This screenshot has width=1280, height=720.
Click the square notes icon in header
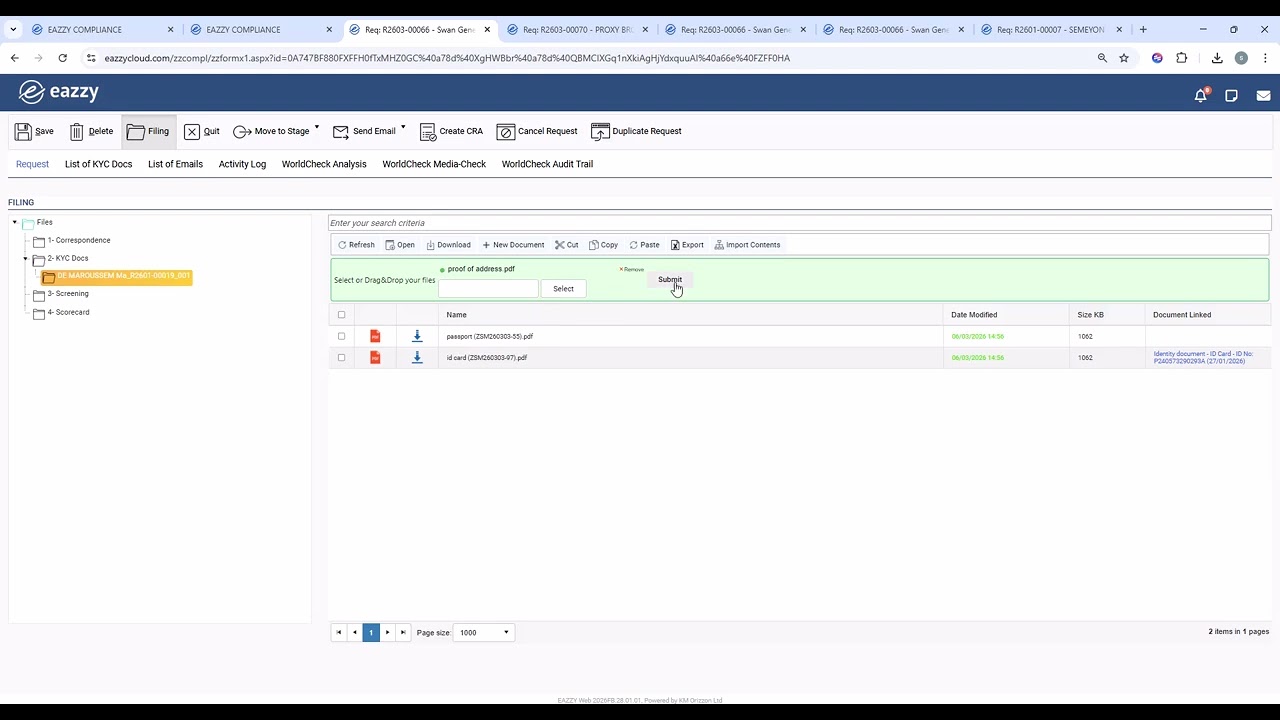coord(1232,96)
